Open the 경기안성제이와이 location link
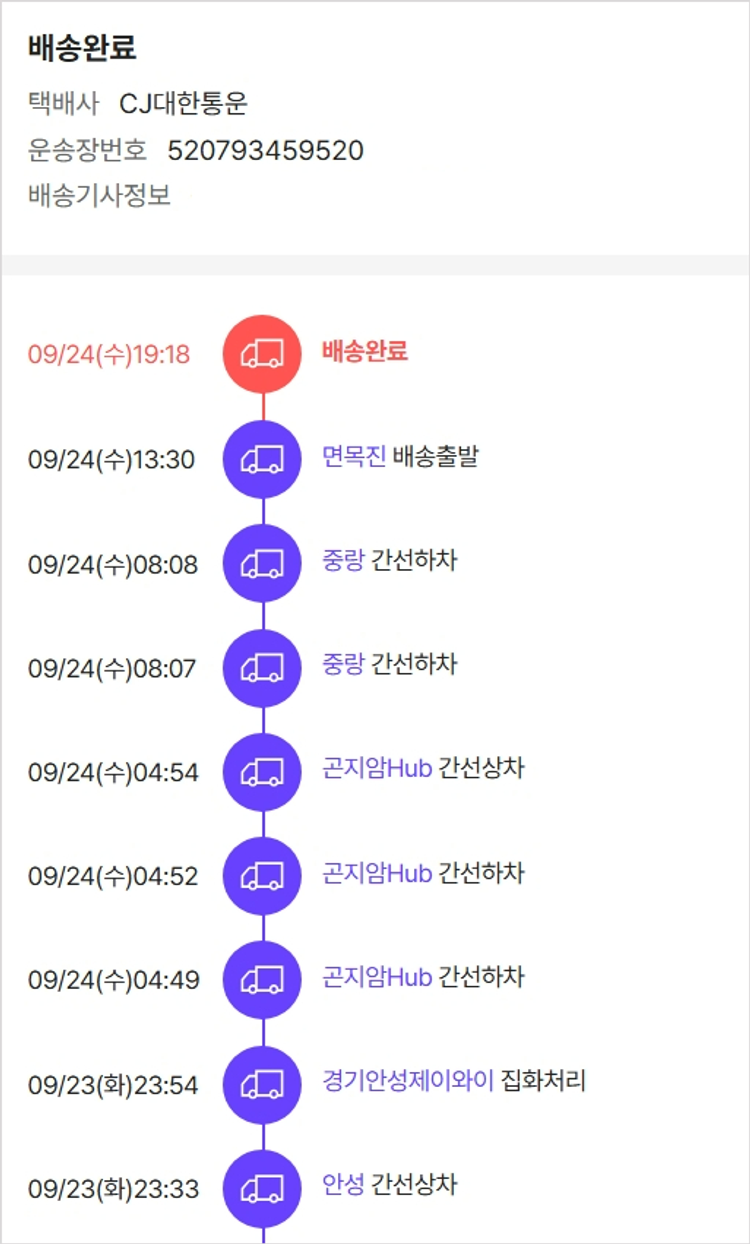Screen dimensions: 750x1244 tap(408, 1081)
